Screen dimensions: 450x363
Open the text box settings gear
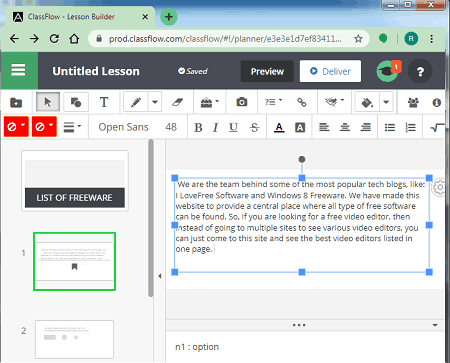[x=439, y=187]
